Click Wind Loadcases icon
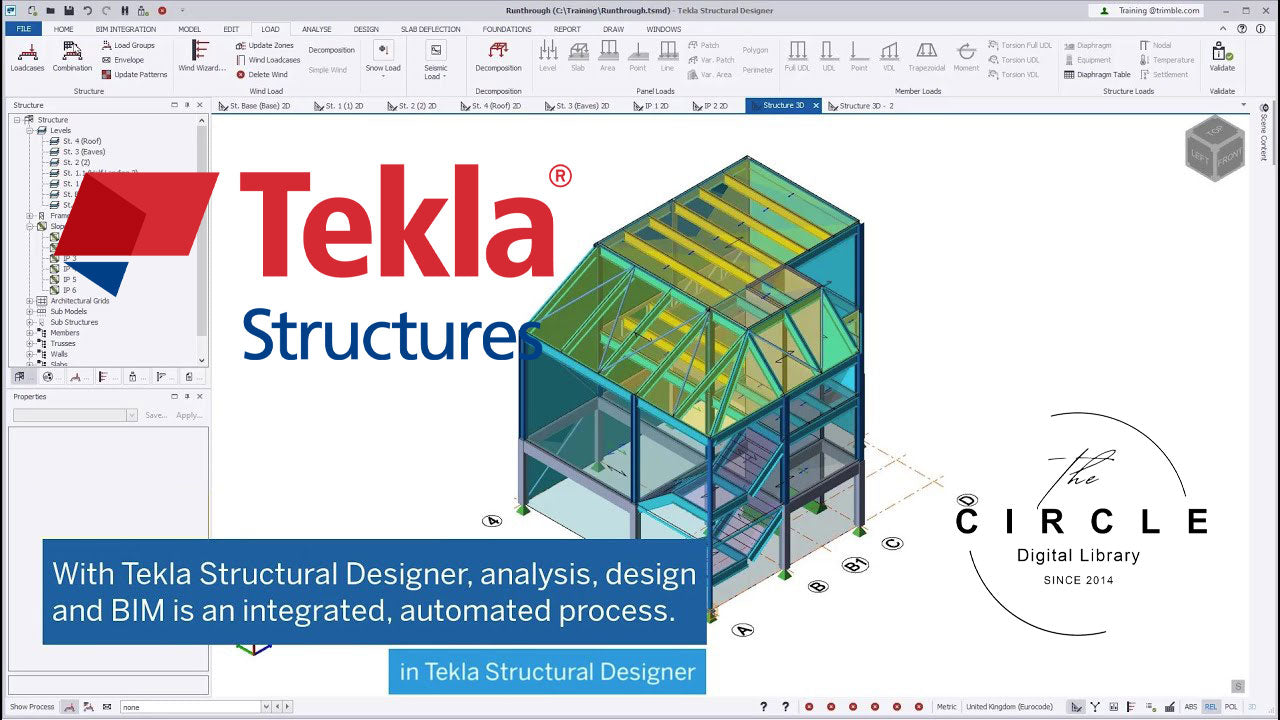 (241, 60)
